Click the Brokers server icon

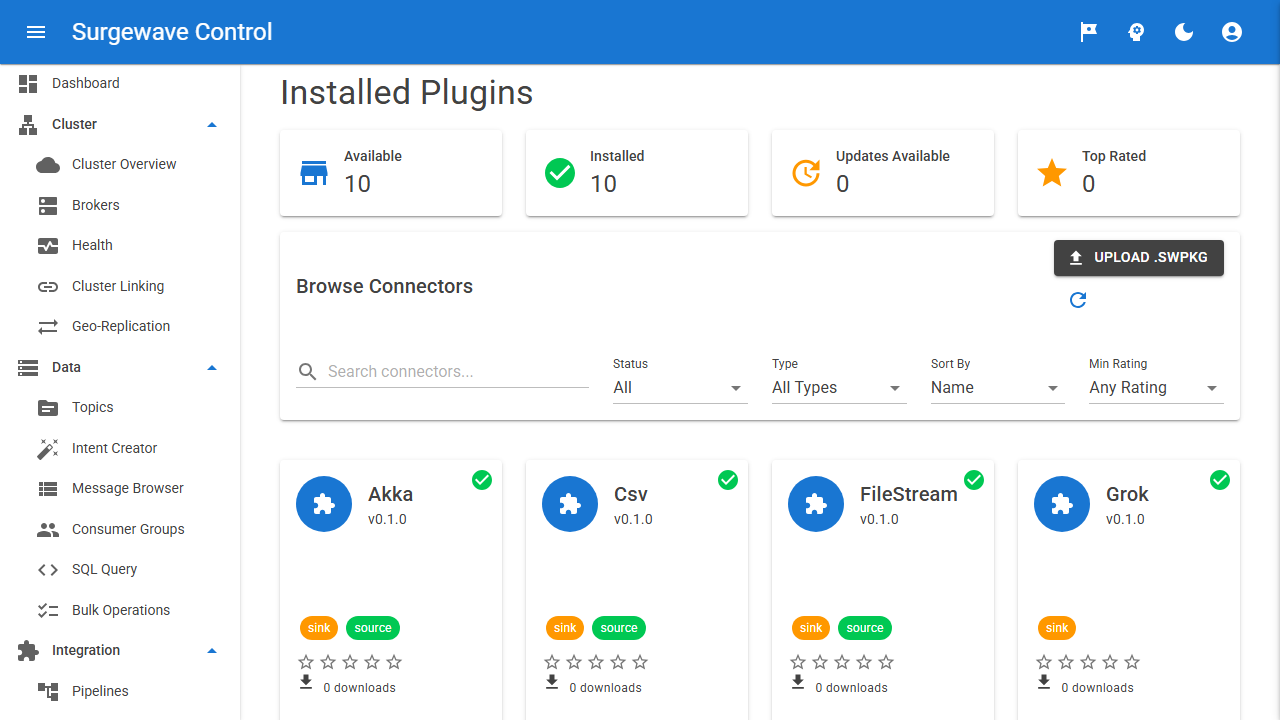[x=48, y=205]
